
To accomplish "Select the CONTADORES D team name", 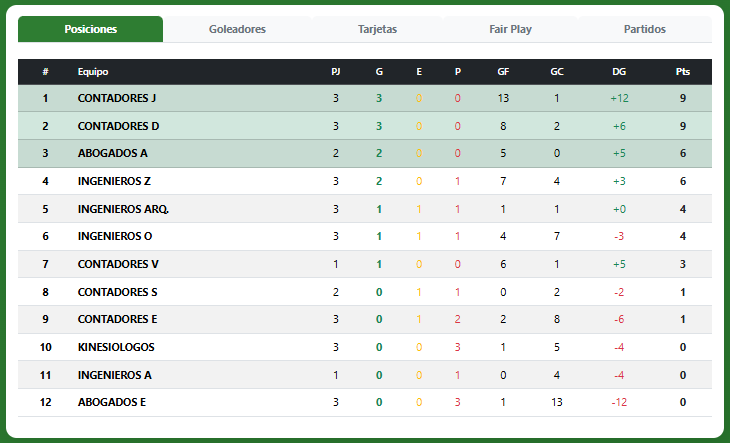I will (x=118, y=126).
